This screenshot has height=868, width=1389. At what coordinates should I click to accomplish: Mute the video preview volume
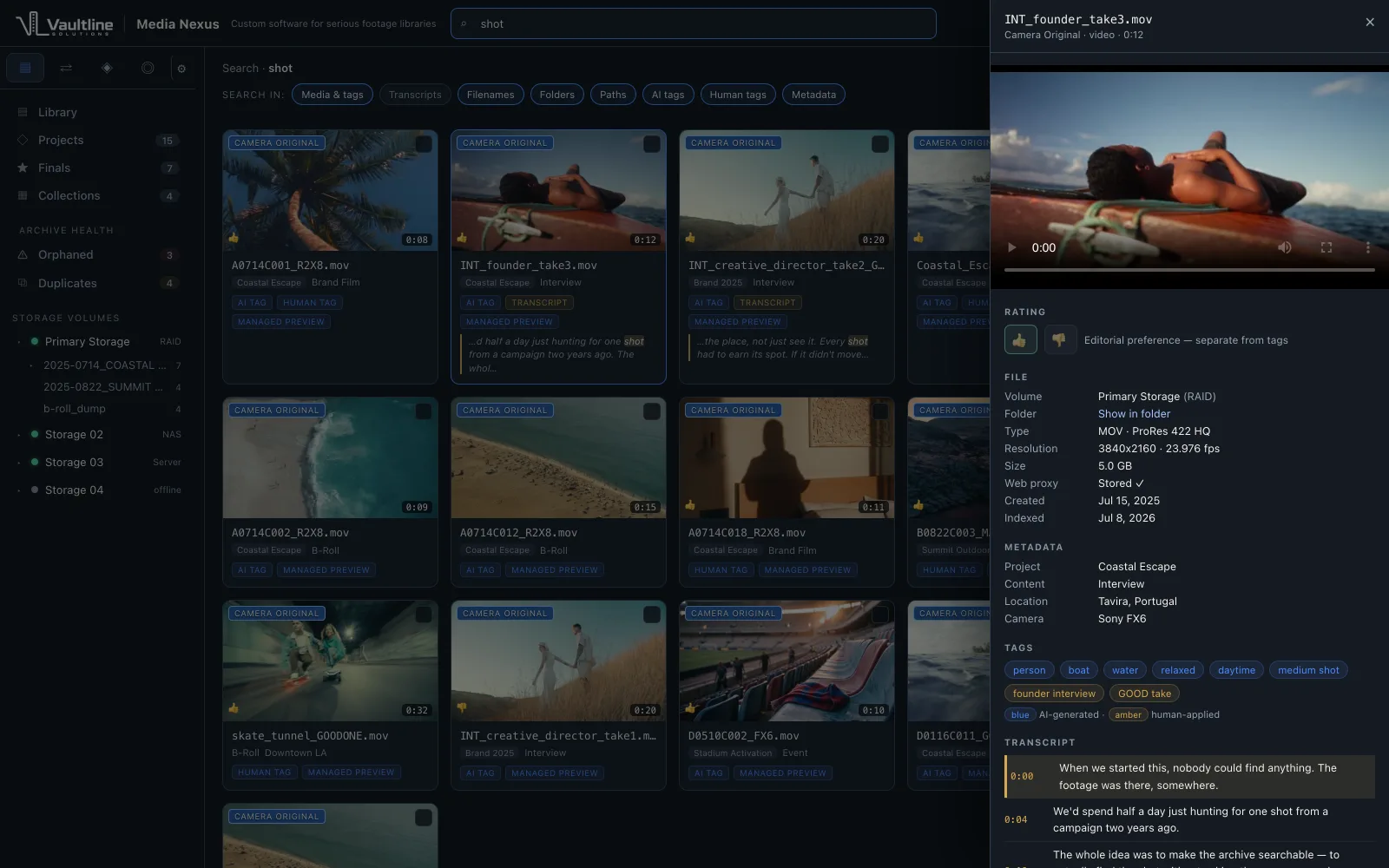point(1285,247)
